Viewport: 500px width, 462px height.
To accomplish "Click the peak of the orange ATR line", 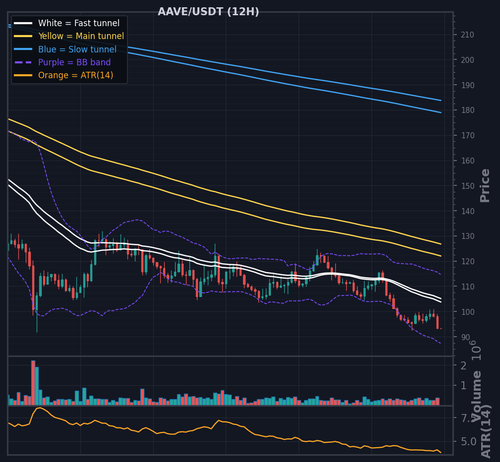I will 39,408.
